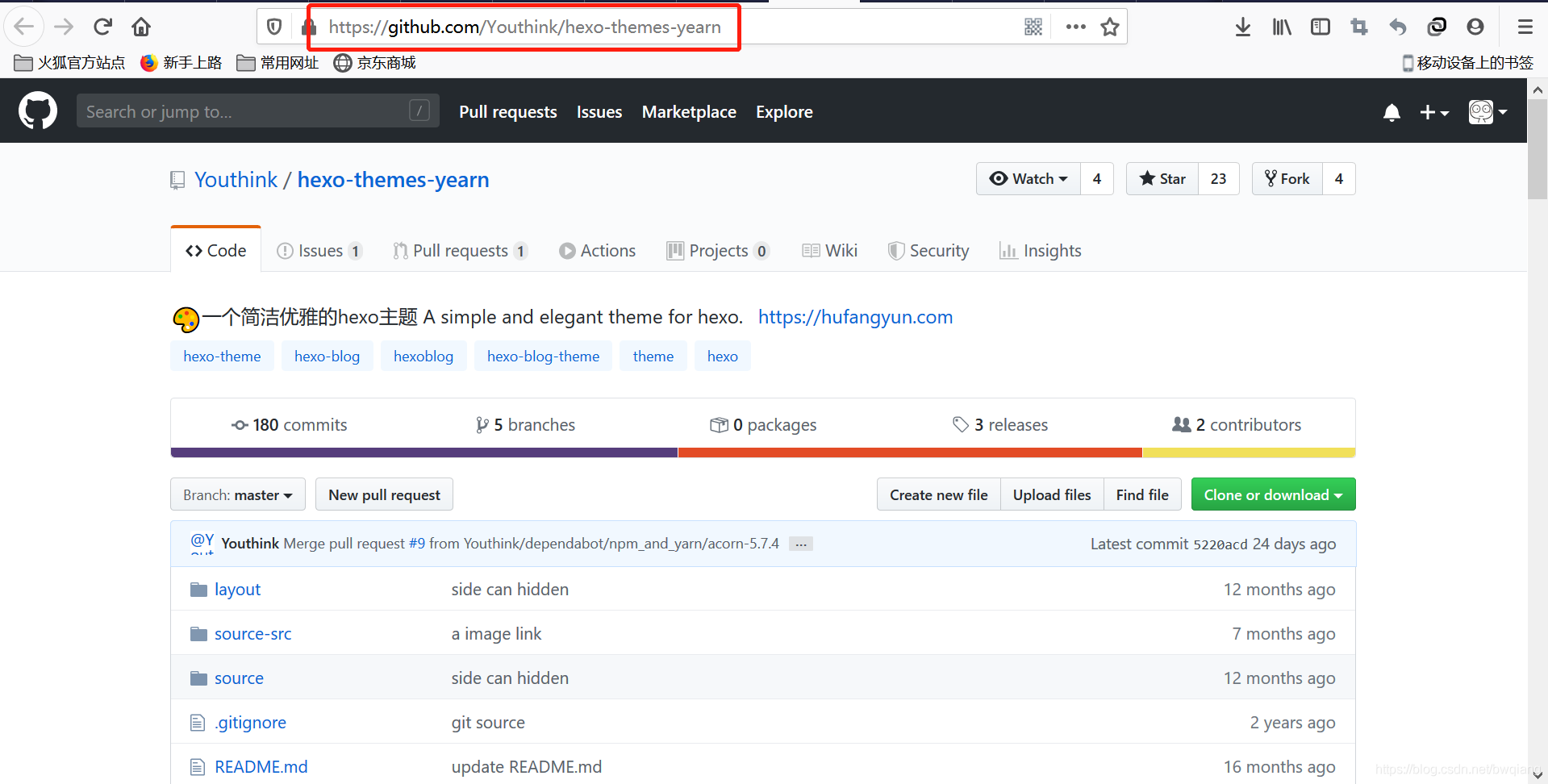
Task: Go to browser home page icon
Action: click(x=141, y=27)
